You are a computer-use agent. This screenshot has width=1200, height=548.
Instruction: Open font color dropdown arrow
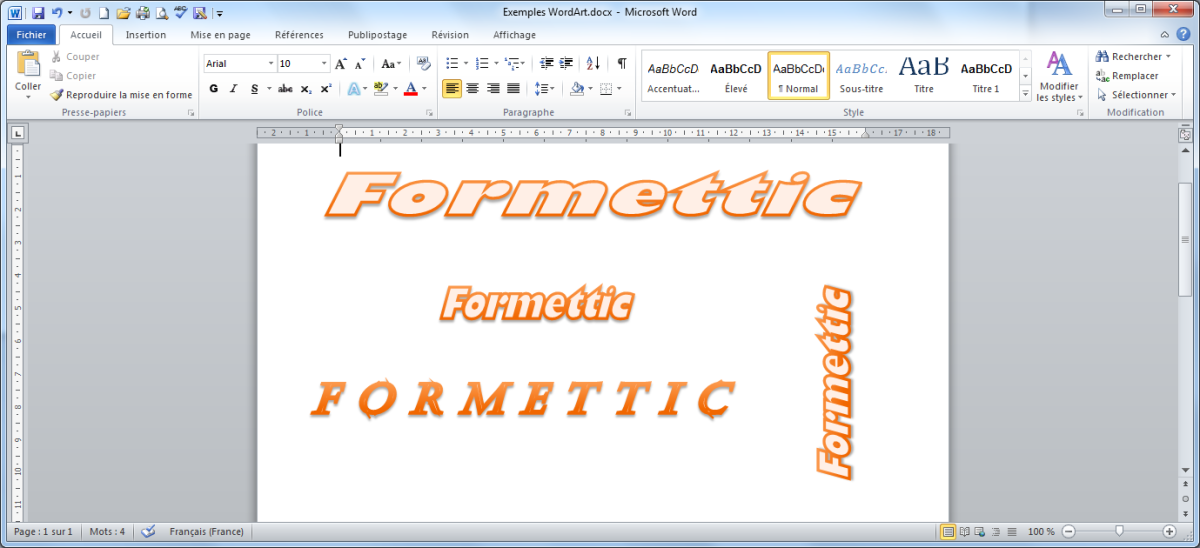click(422, 88)
